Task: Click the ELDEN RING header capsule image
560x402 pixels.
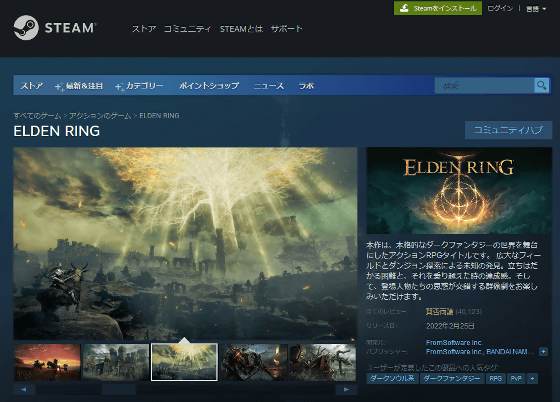Action: pyautogui.click(x=459, y=191)
